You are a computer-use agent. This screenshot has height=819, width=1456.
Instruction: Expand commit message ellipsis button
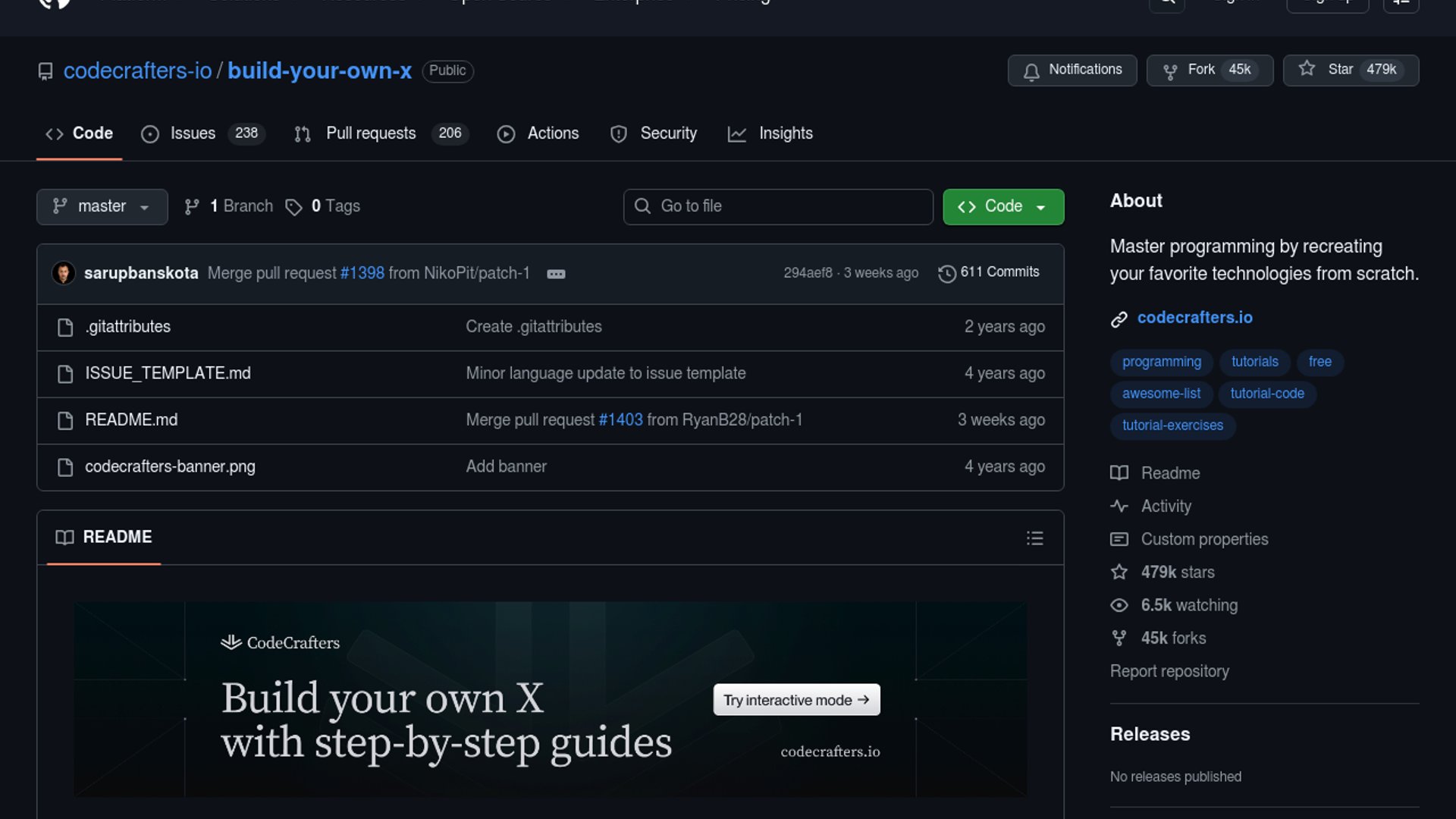556,274
